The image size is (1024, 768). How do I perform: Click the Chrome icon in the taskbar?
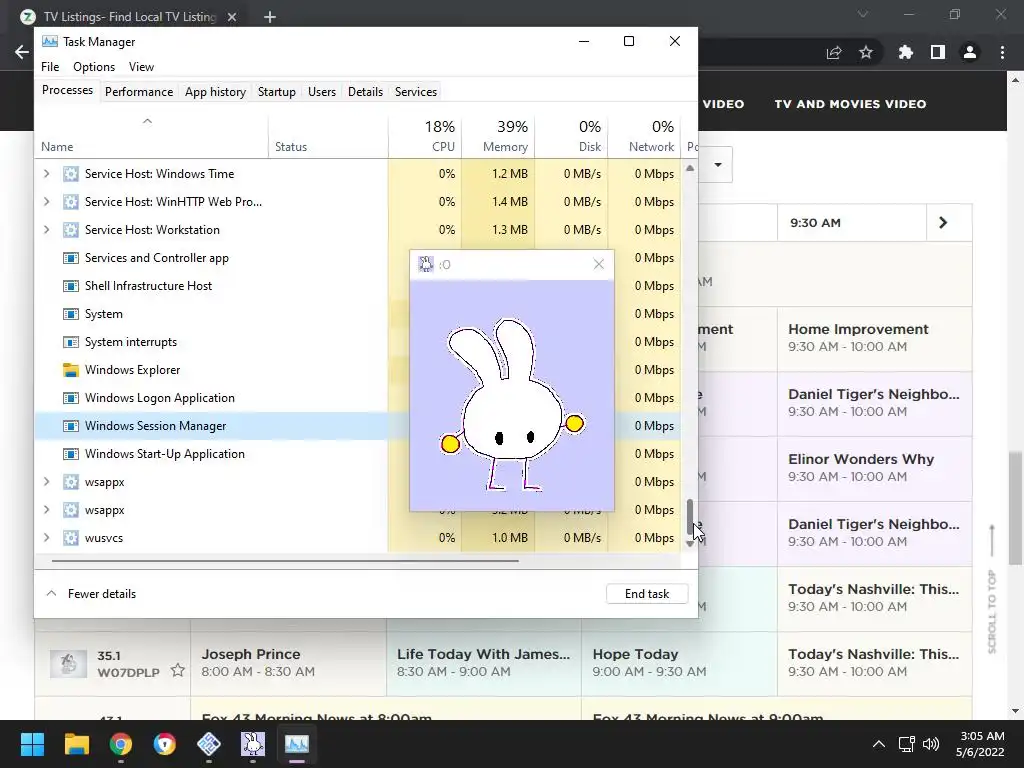[121, 744]
